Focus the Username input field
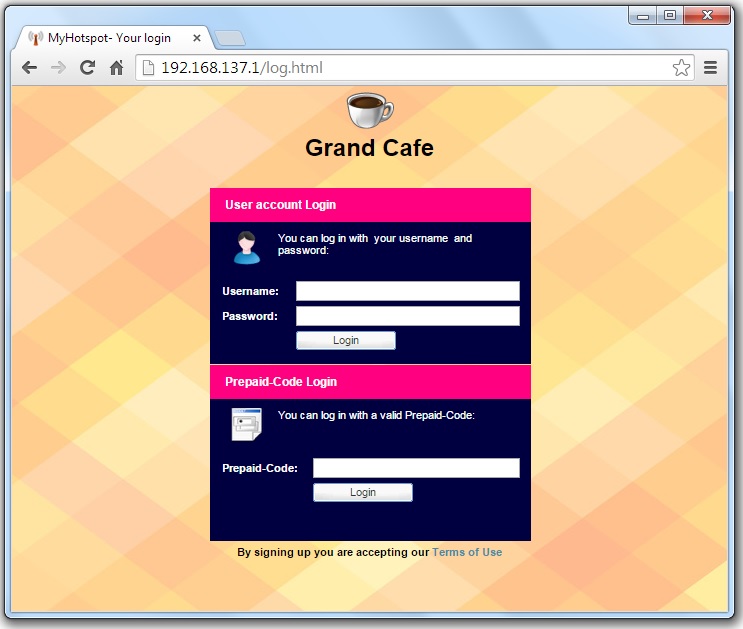Screen dimensions: 743x629 [408, 291]
